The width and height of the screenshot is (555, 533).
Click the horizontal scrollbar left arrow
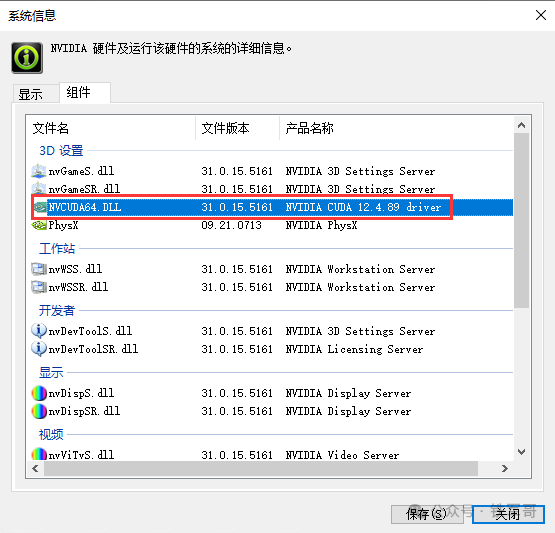click(35, 469)
